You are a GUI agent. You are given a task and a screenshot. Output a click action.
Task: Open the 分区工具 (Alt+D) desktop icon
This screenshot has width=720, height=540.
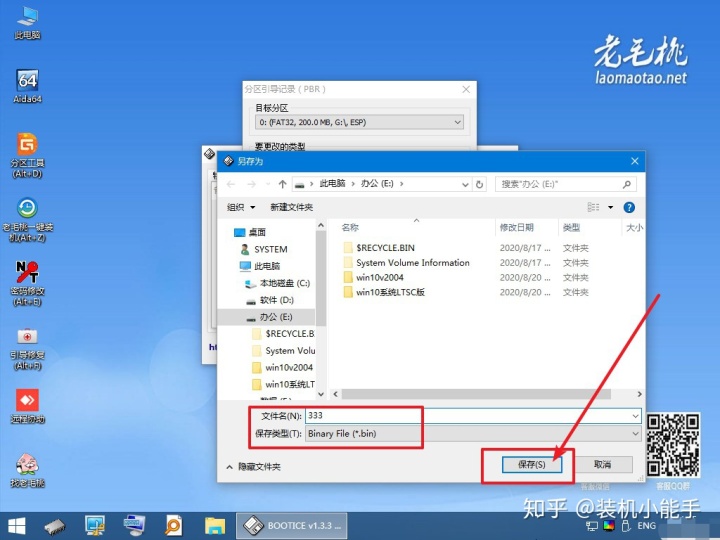(27, 156)
